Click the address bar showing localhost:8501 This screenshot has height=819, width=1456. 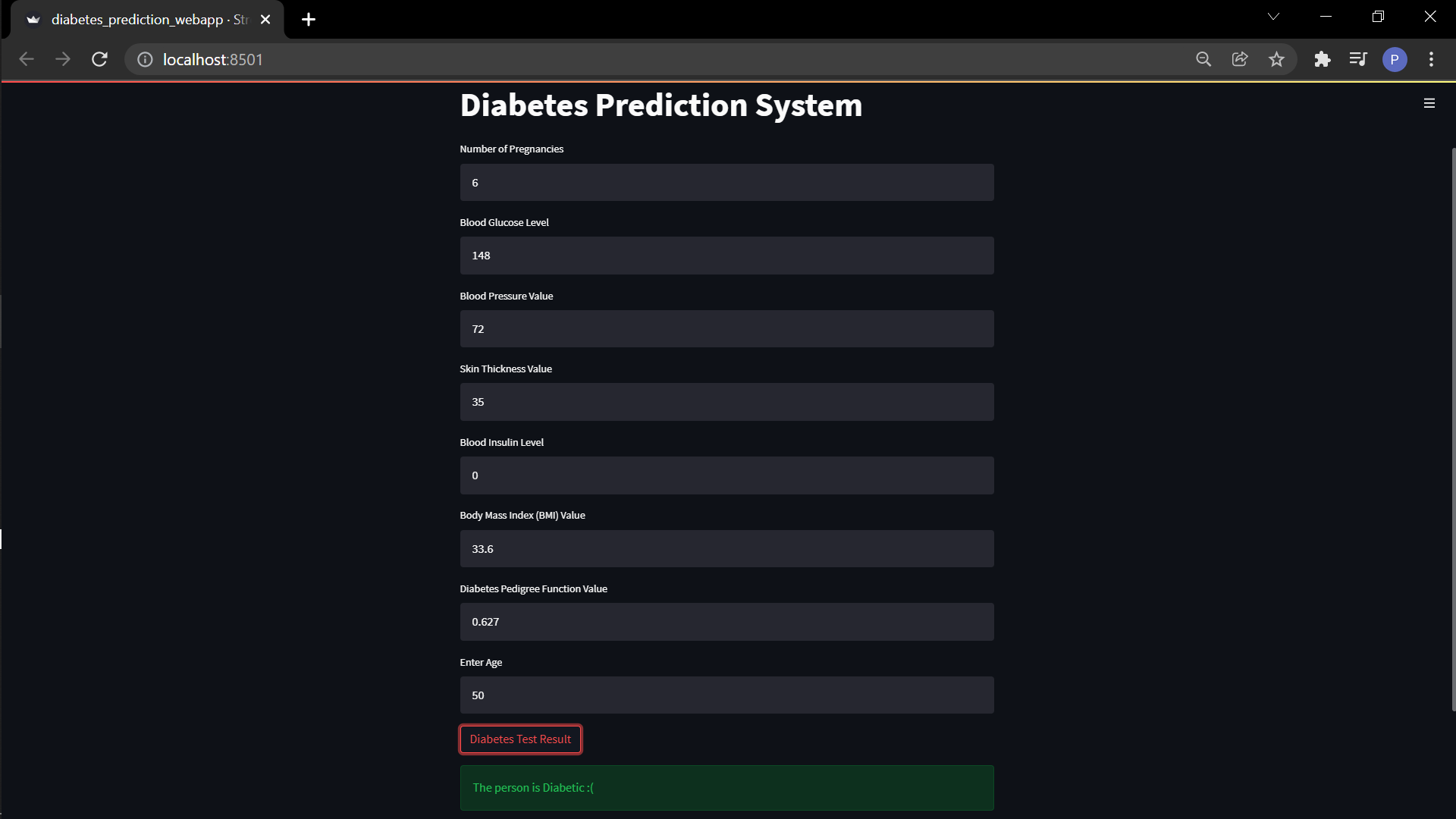213,59
